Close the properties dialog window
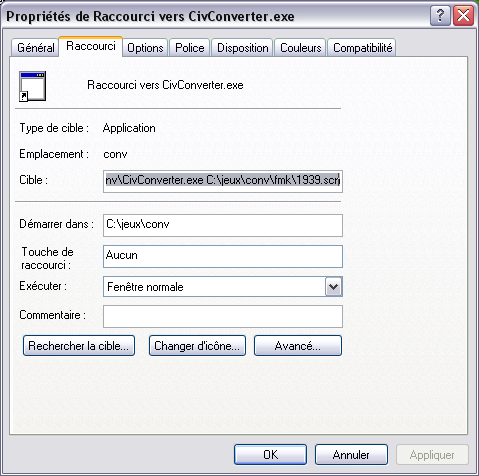Screen dimensions: 479x476 (x=463, y=15)
